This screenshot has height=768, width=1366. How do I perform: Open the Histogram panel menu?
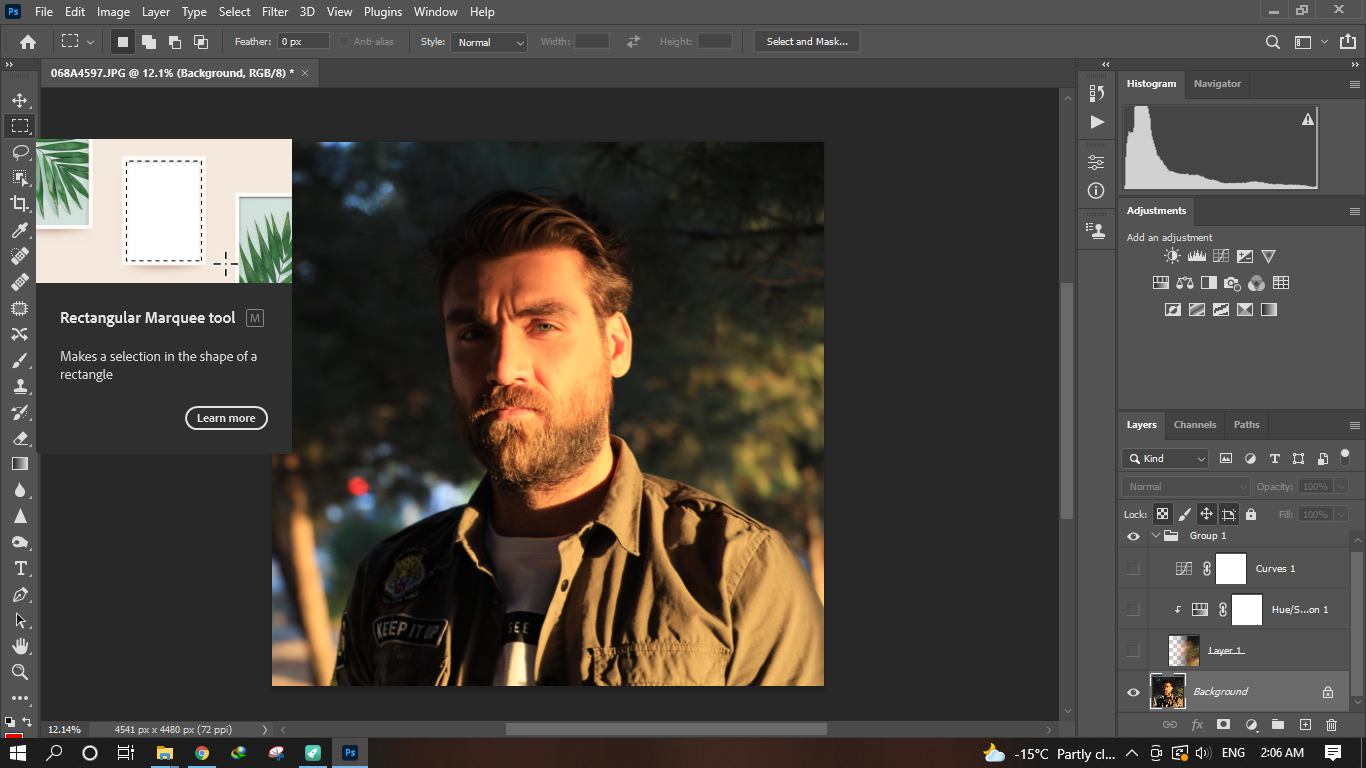point(1355,84)
